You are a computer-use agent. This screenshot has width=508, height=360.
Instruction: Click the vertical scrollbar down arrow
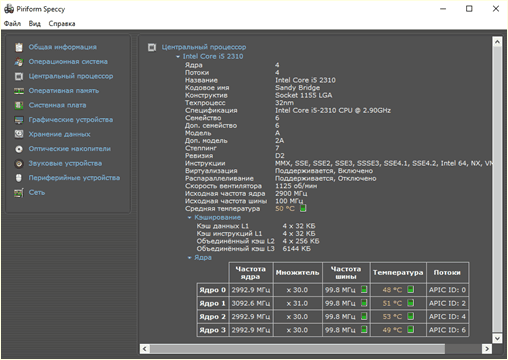(x=497, y=338)
